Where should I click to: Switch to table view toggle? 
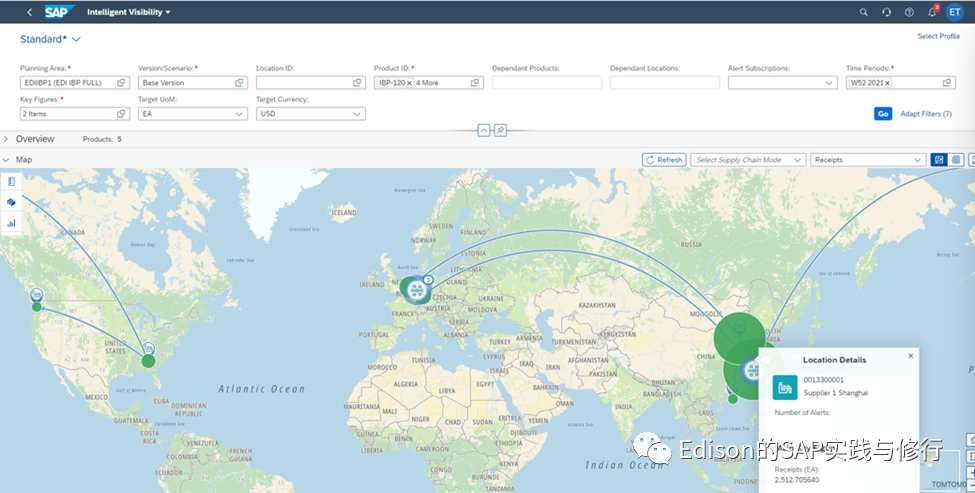point(956,160)
